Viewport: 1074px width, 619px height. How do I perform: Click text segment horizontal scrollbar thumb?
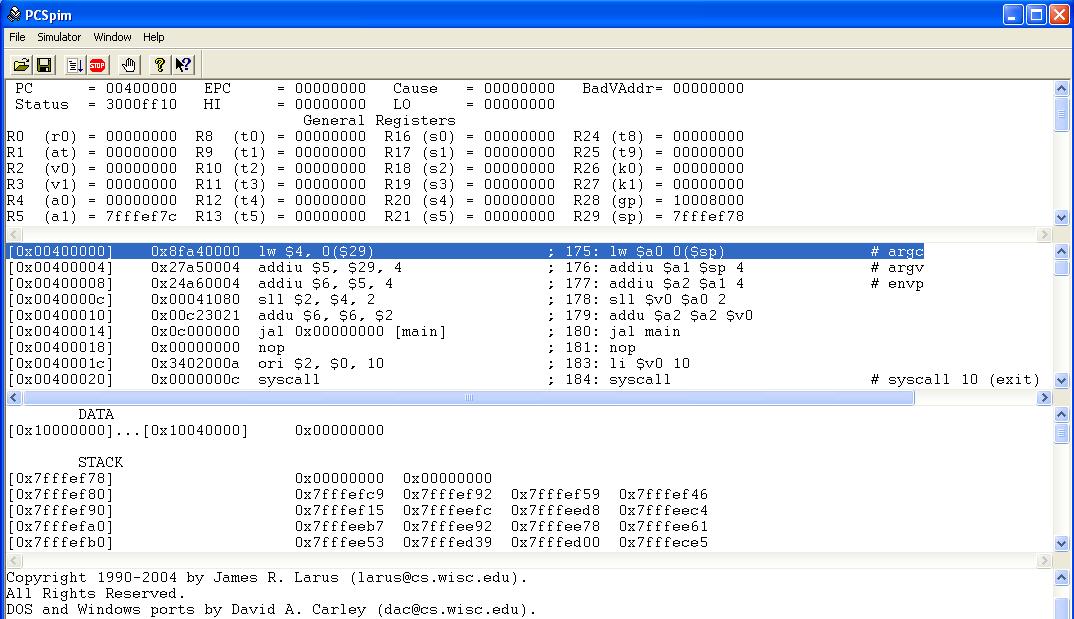click(x=469, y=398)
